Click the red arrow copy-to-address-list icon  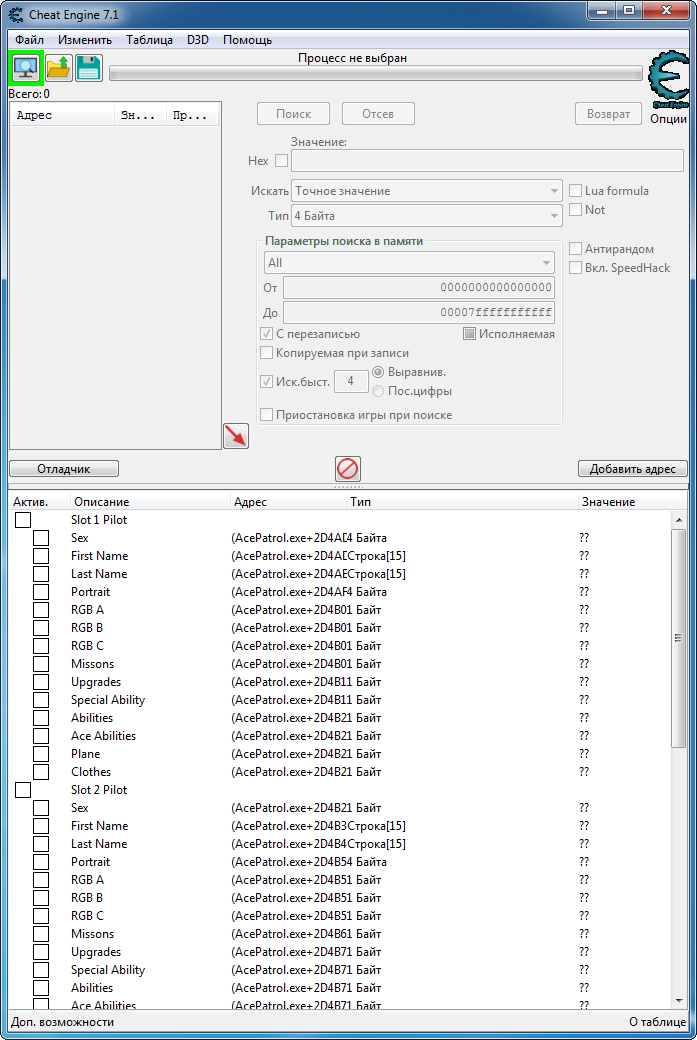[235, 436]
